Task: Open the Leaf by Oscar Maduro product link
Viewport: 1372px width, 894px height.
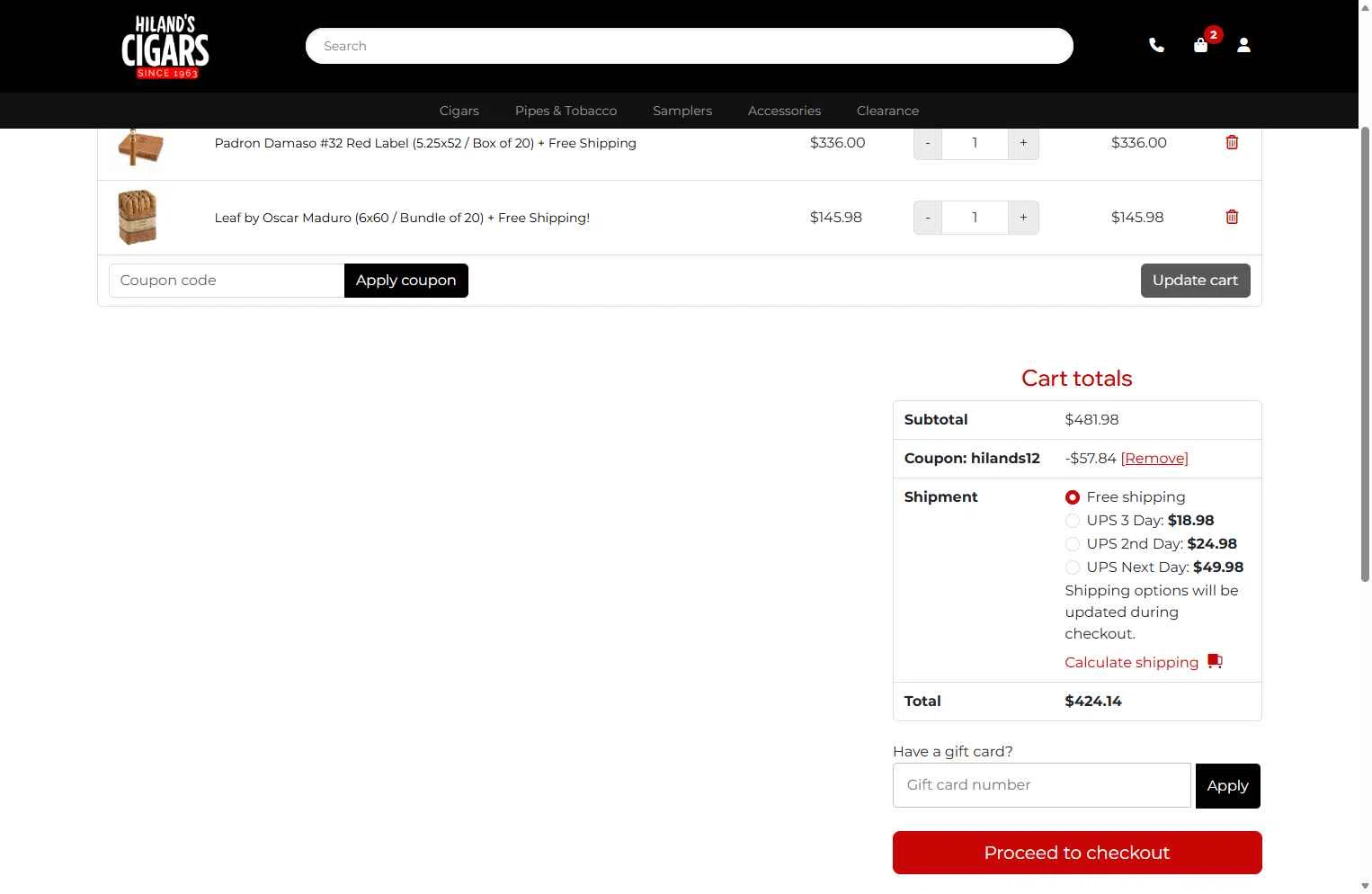Action: click(402, 218)
